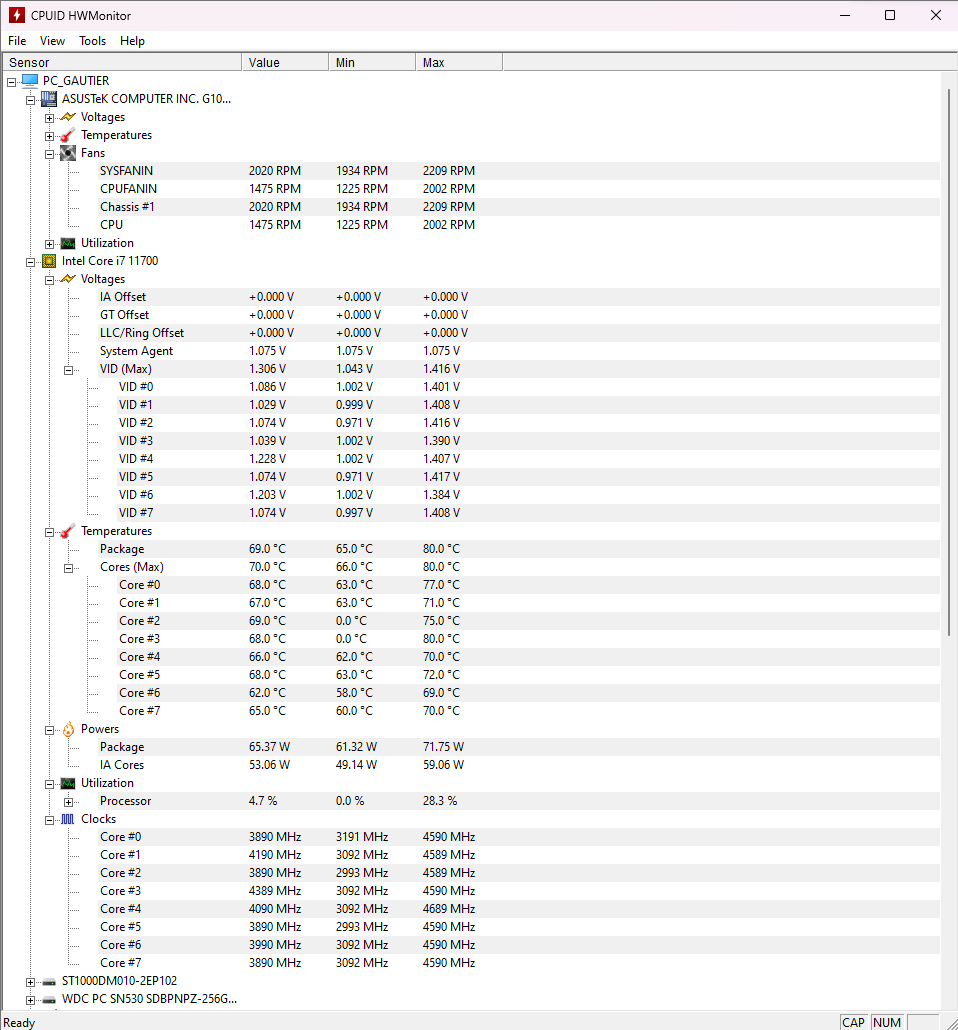Viewport: 958px width, 1030px height.
Task: Expand the motherboard Temperatures node
Action: (x=49, y=136)
